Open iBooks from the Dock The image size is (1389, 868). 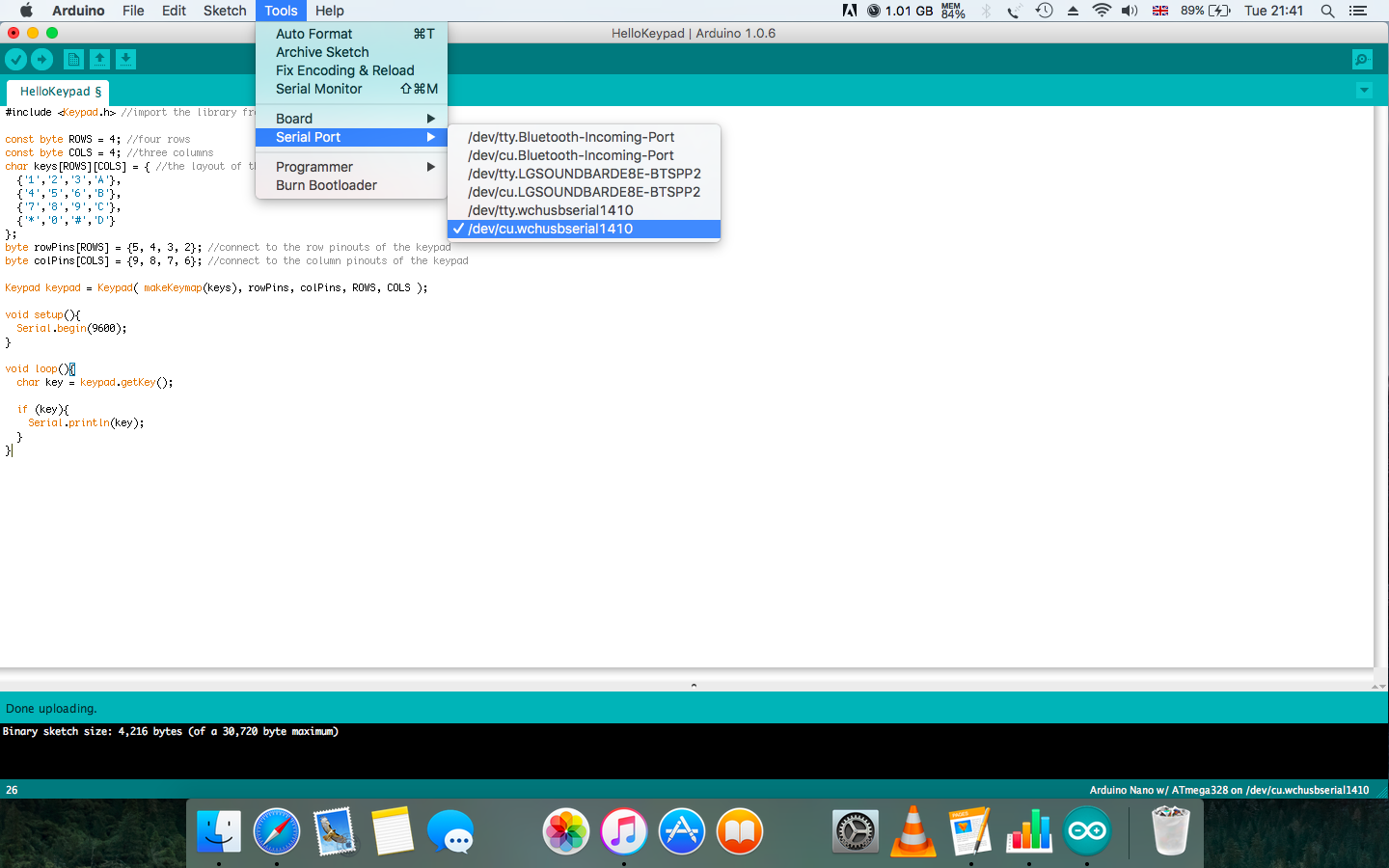coord(740,831)
